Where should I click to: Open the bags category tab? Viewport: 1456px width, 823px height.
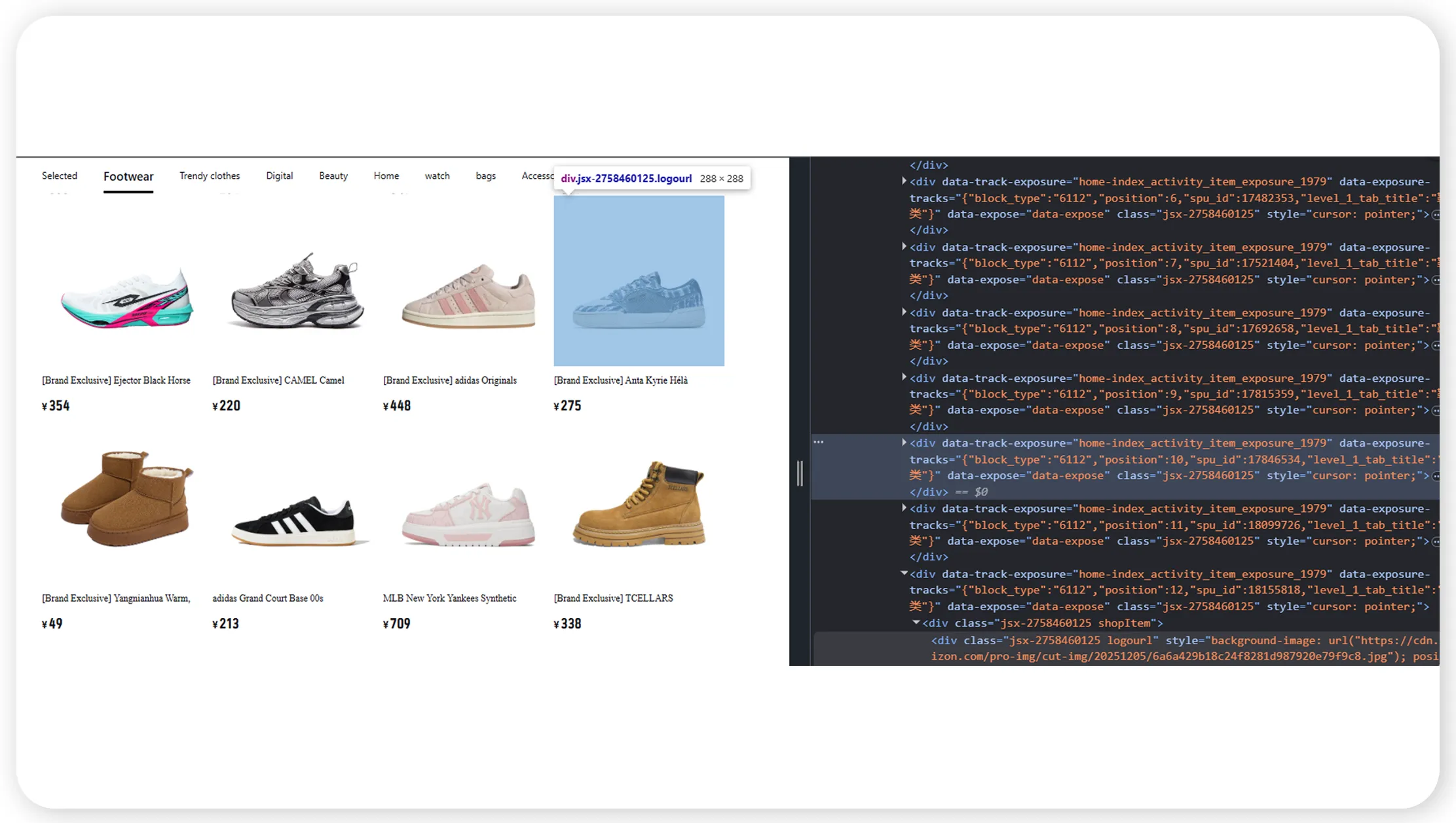485,176
